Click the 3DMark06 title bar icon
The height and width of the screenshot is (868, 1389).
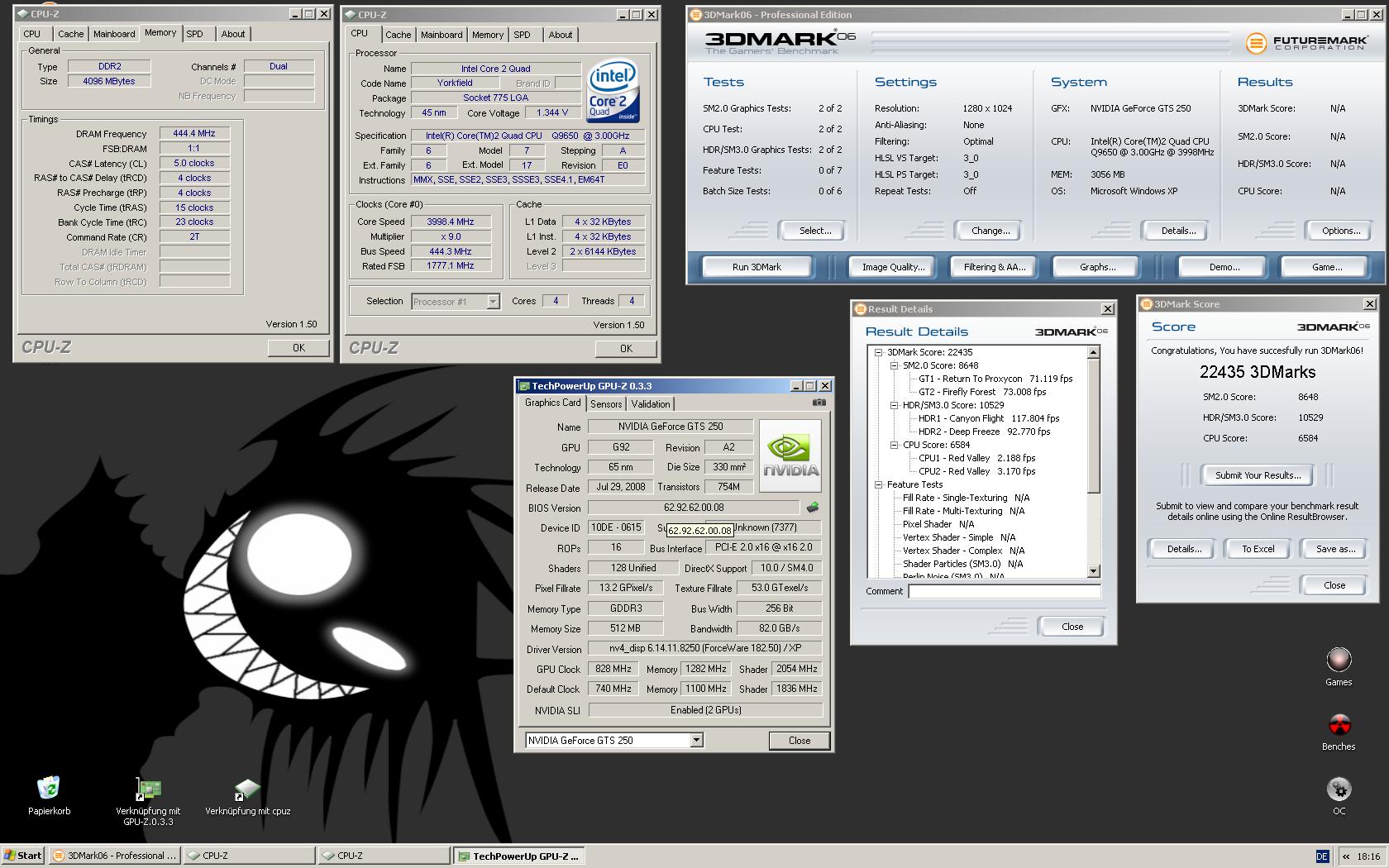695,15
